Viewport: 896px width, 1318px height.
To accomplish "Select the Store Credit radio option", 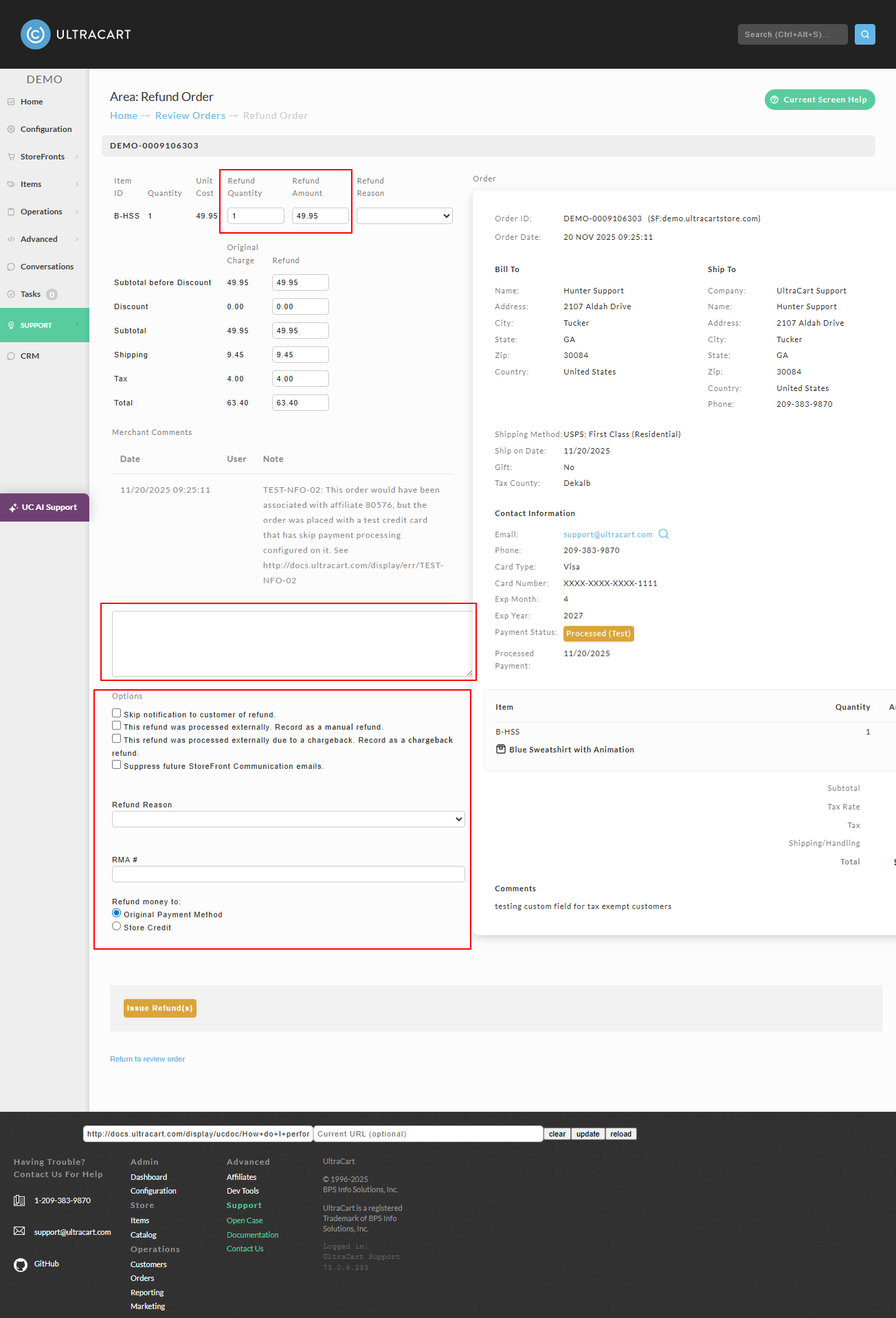I will pyautogui.click(x=117, y=926).
